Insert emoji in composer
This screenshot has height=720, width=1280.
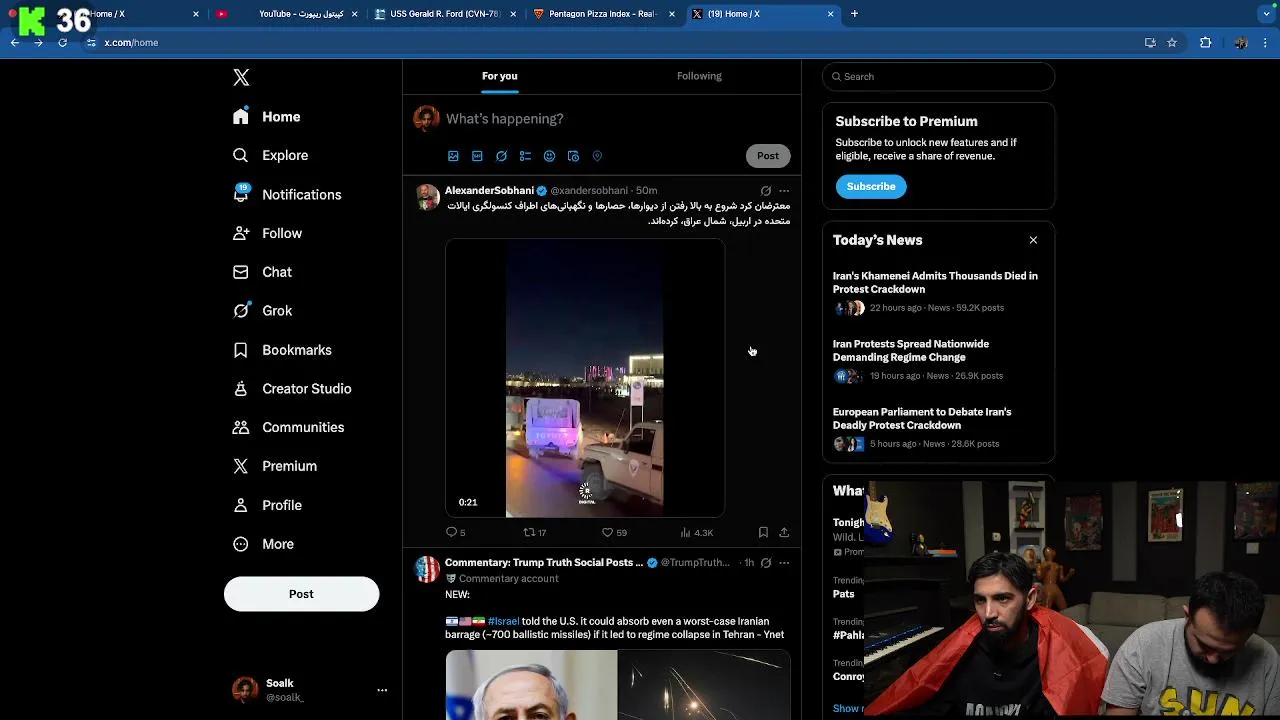coord(549,156)
